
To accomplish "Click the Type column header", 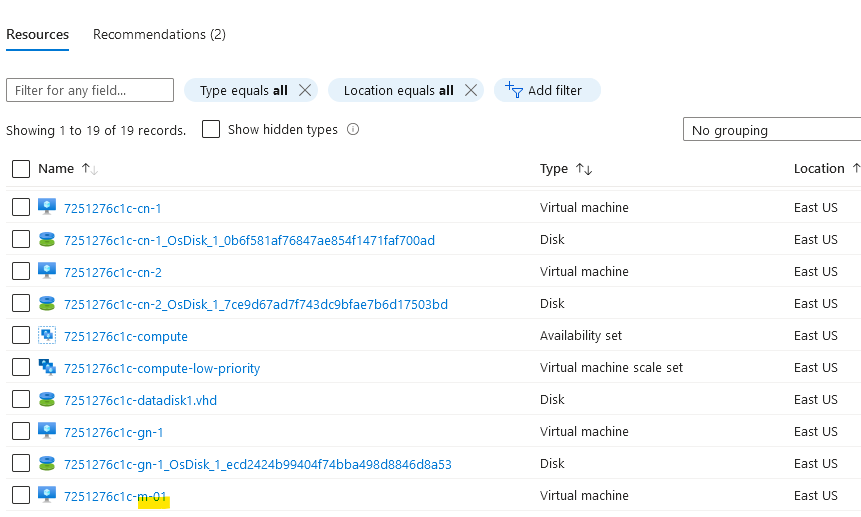I will (554, 168).
